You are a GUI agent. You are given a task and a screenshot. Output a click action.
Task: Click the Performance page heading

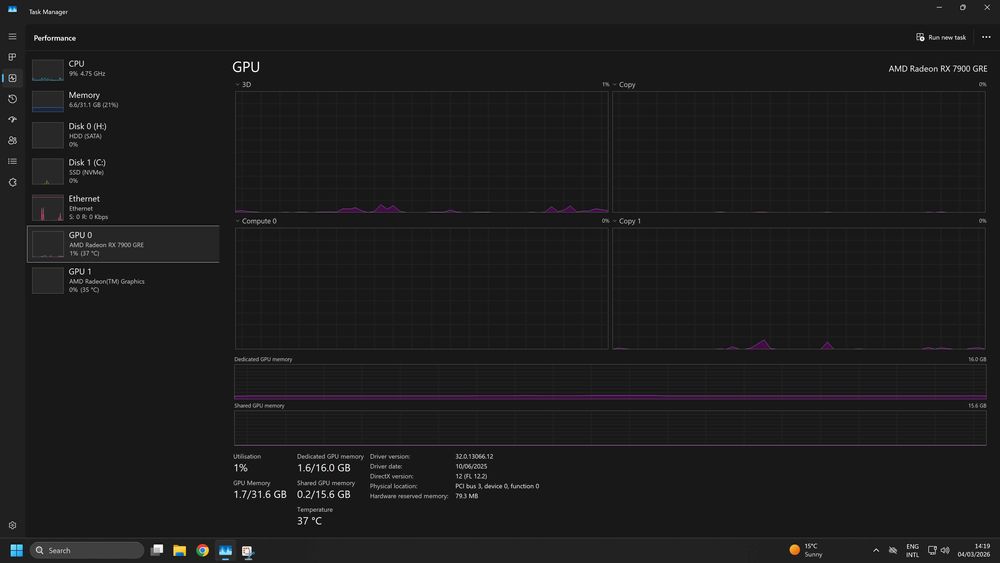click(55, 38)
